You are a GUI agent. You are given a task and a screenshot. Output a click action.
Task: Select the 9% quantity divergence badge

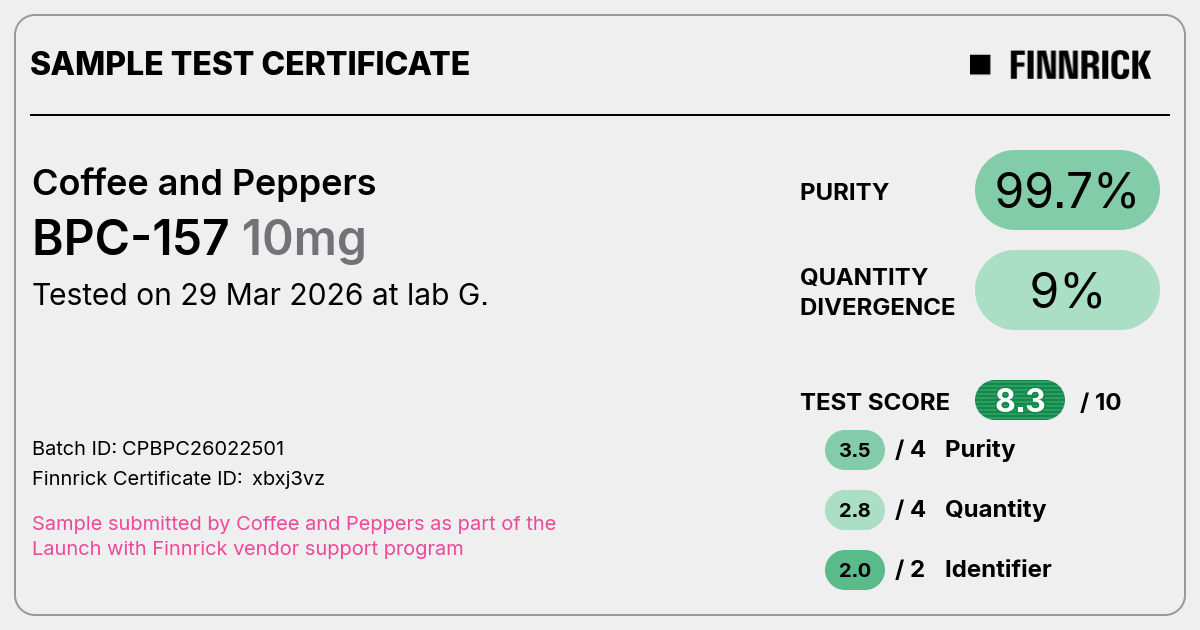1067,290
